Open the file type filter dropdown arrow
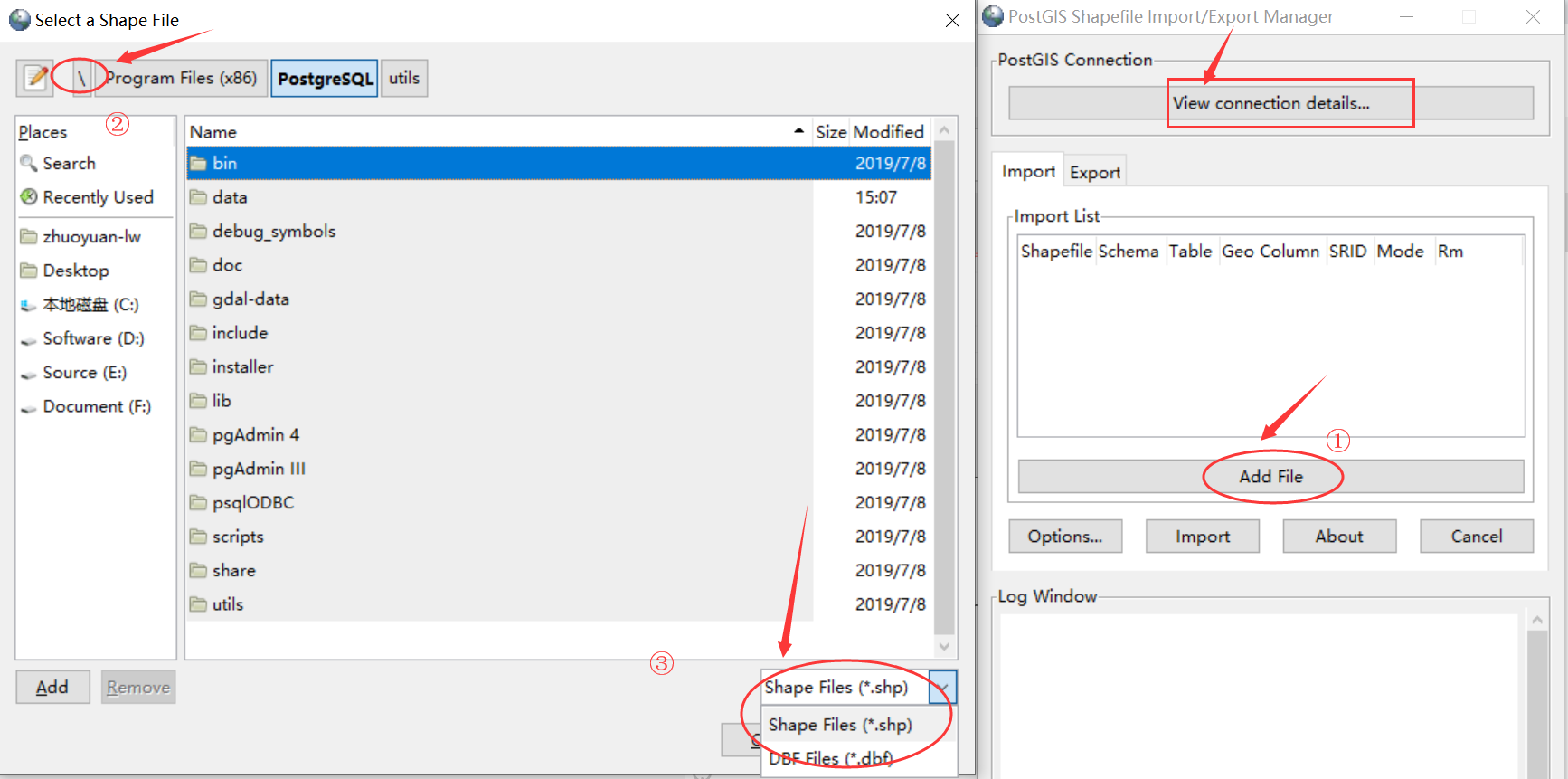This screenshot has height=779, width=1568. click(x=943, y=688)
